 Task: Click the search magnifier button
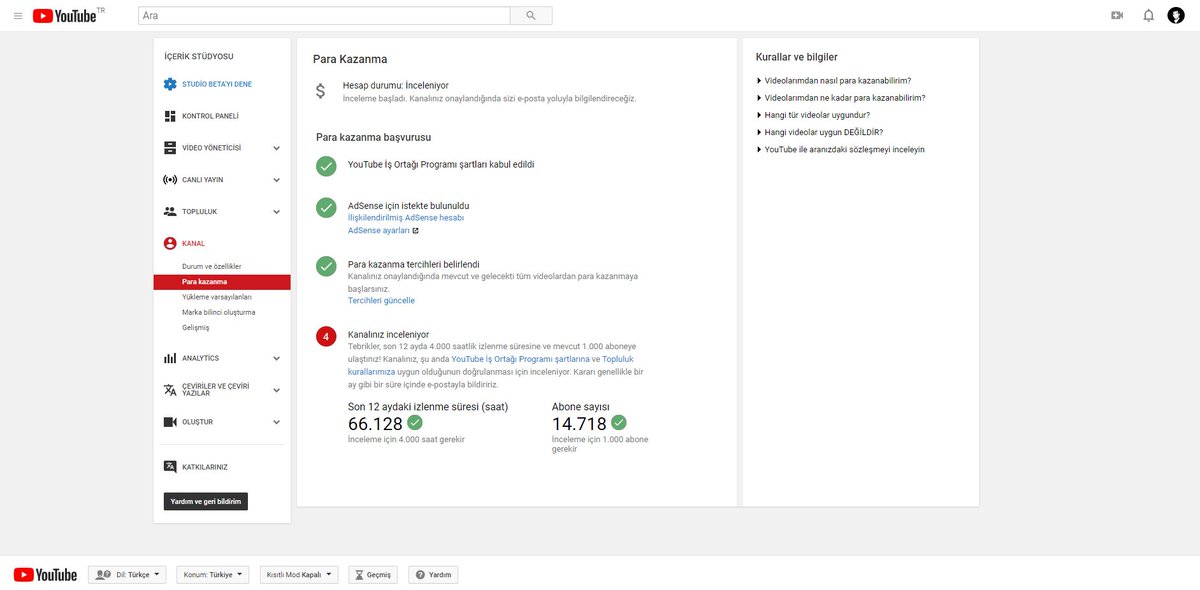coord(530,16)
